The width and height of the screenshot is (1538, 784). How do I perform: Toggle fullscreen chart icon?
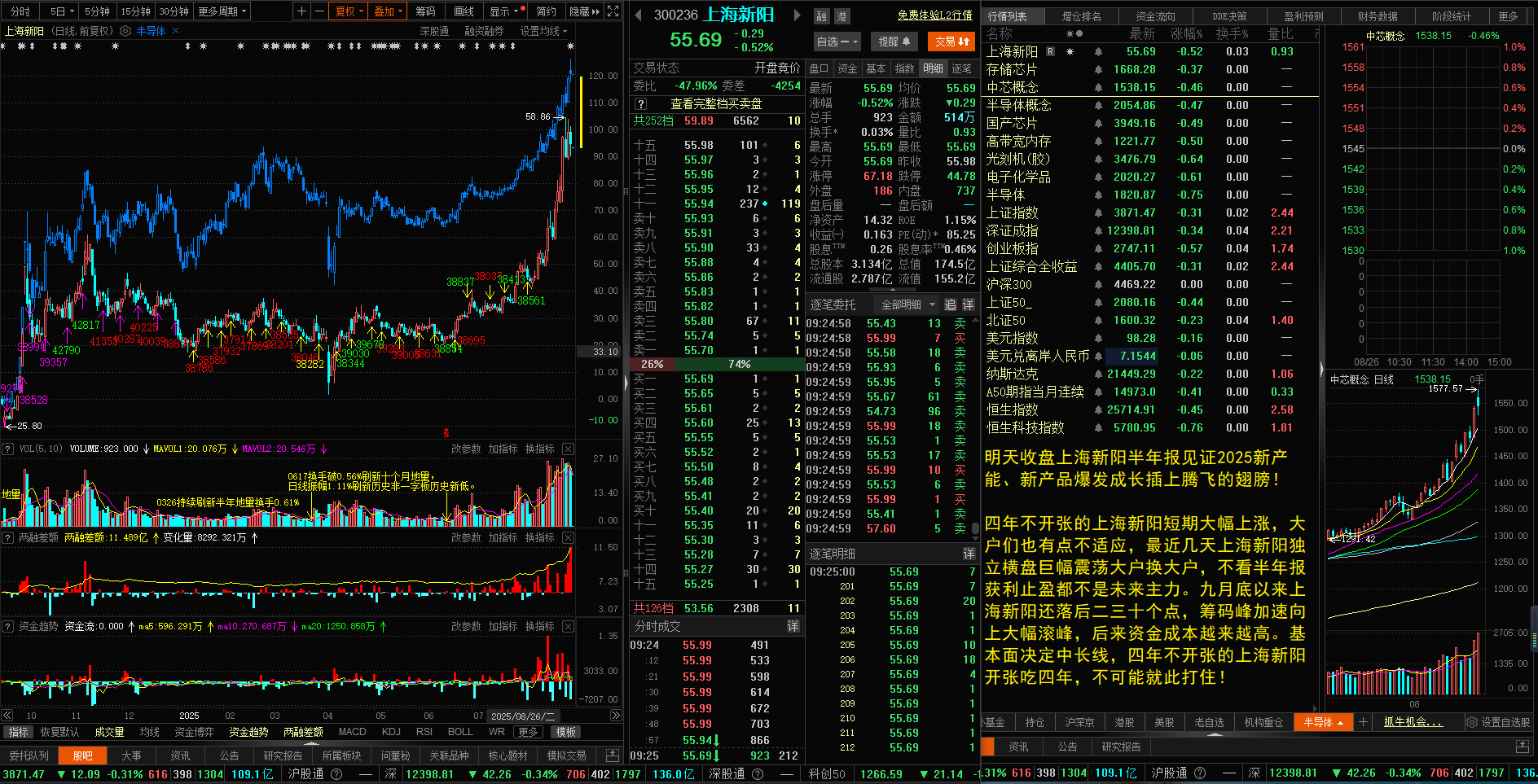pos(613,11)
